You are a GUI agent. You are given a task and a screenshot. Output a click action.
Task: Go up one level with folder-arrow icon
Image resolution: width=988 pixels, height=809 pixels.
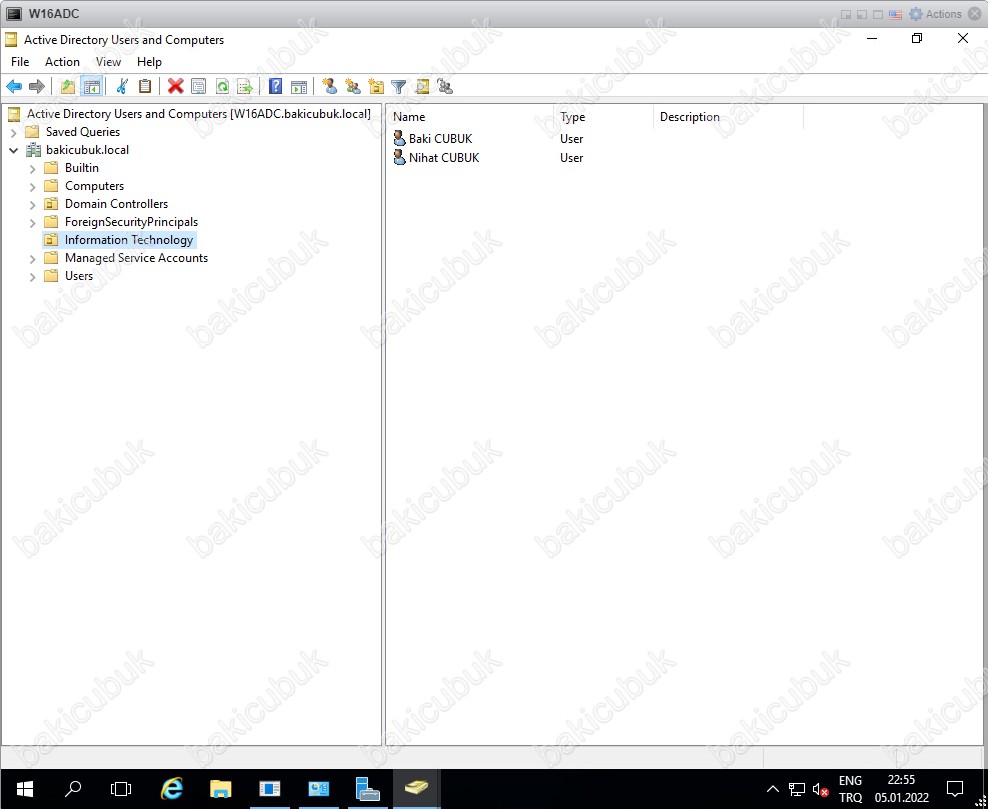pyautogui.click(x=68, y=86)
